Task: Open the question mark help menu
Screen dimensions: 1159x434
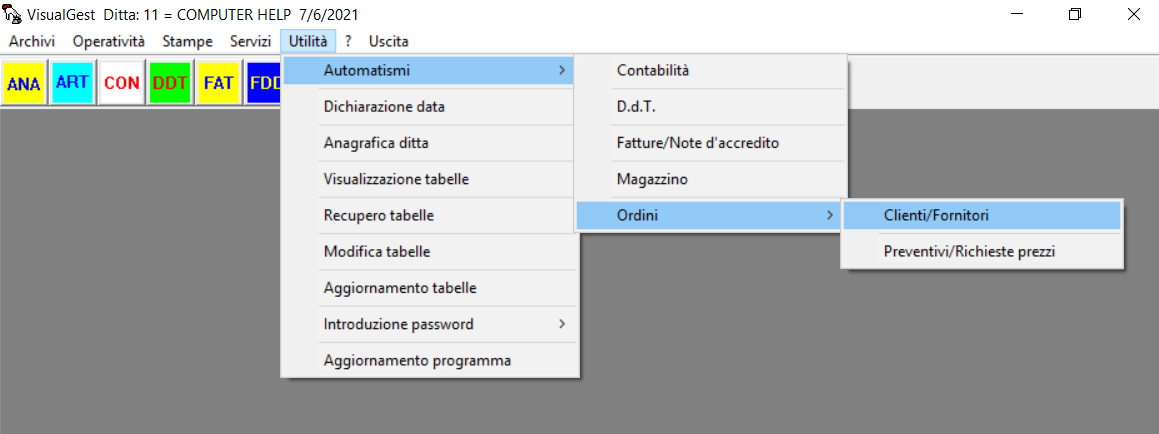Action: (348, 41)
